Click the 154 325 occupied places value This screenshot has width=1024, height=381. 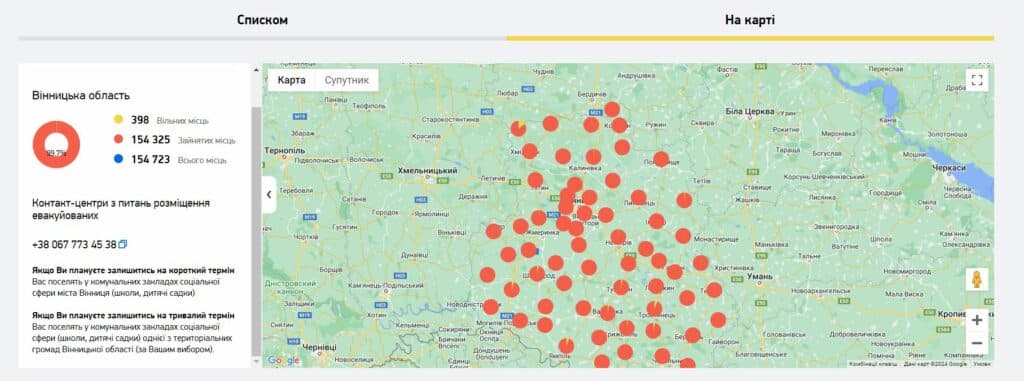coord(150,140)
